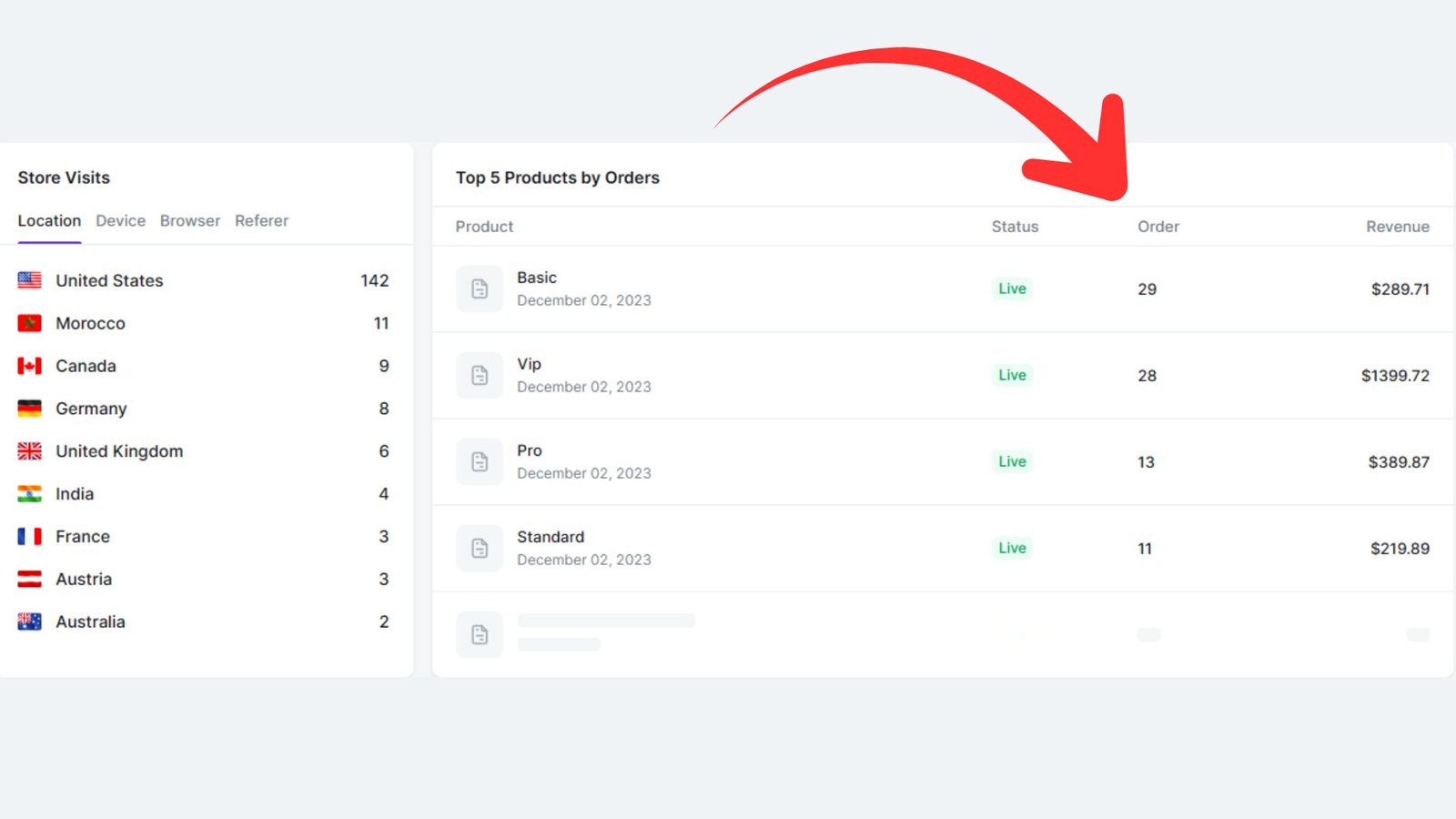Click the Revenue column header
Screen dimensions: 1456x819
pos(1397,227)
